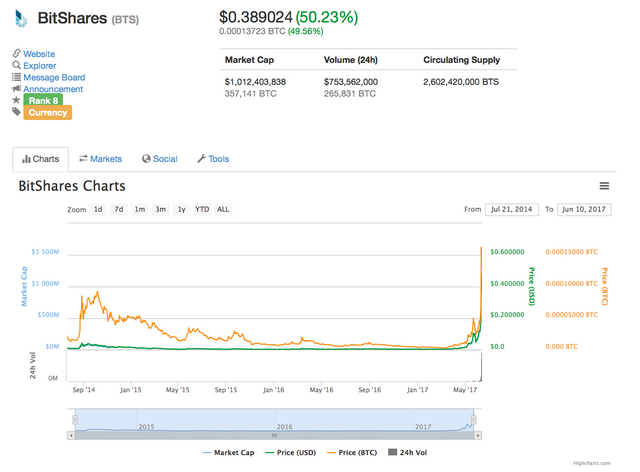Set chart zoom to ALL
The width and height of the screenshot is (640, 472).
pos(223,209)
